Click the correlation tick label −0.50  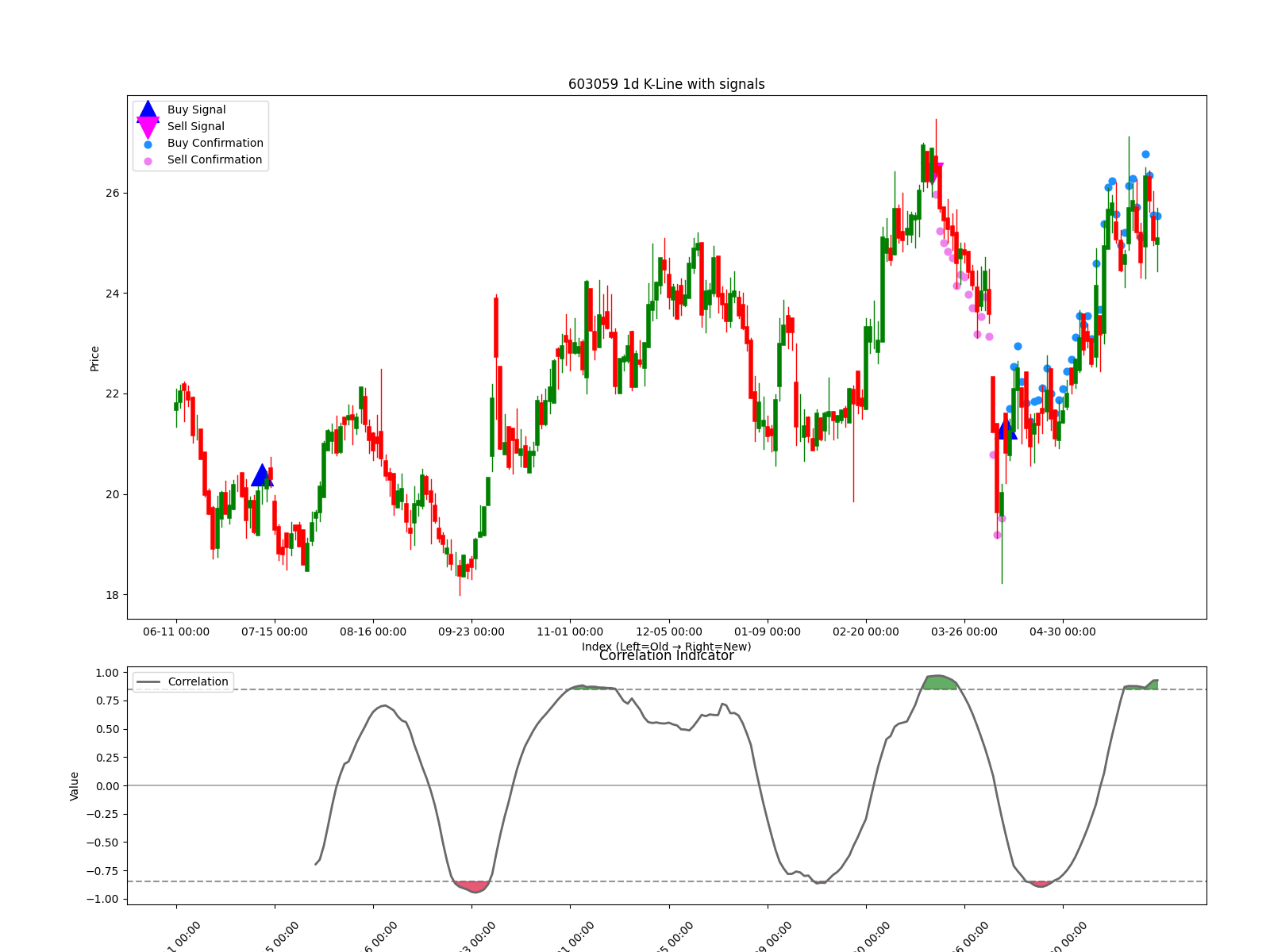tap(103, 843)
